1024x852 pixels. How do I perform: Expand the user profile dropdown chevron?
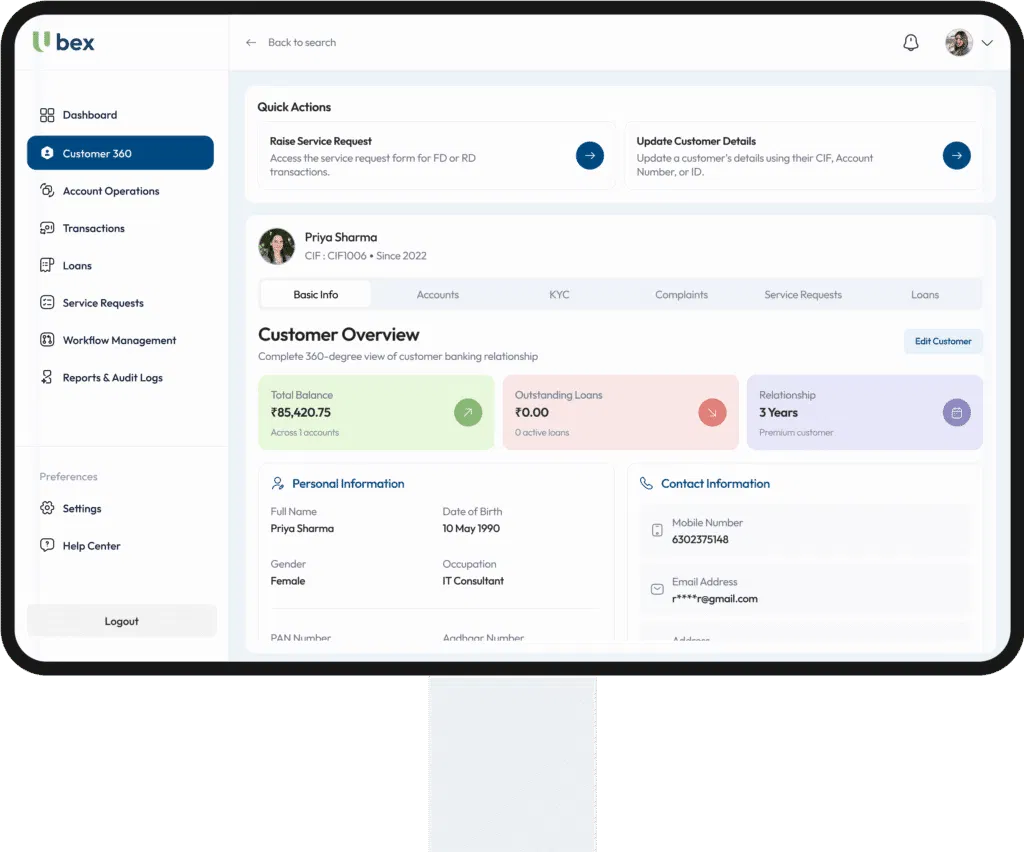click(x=987, y=43)
